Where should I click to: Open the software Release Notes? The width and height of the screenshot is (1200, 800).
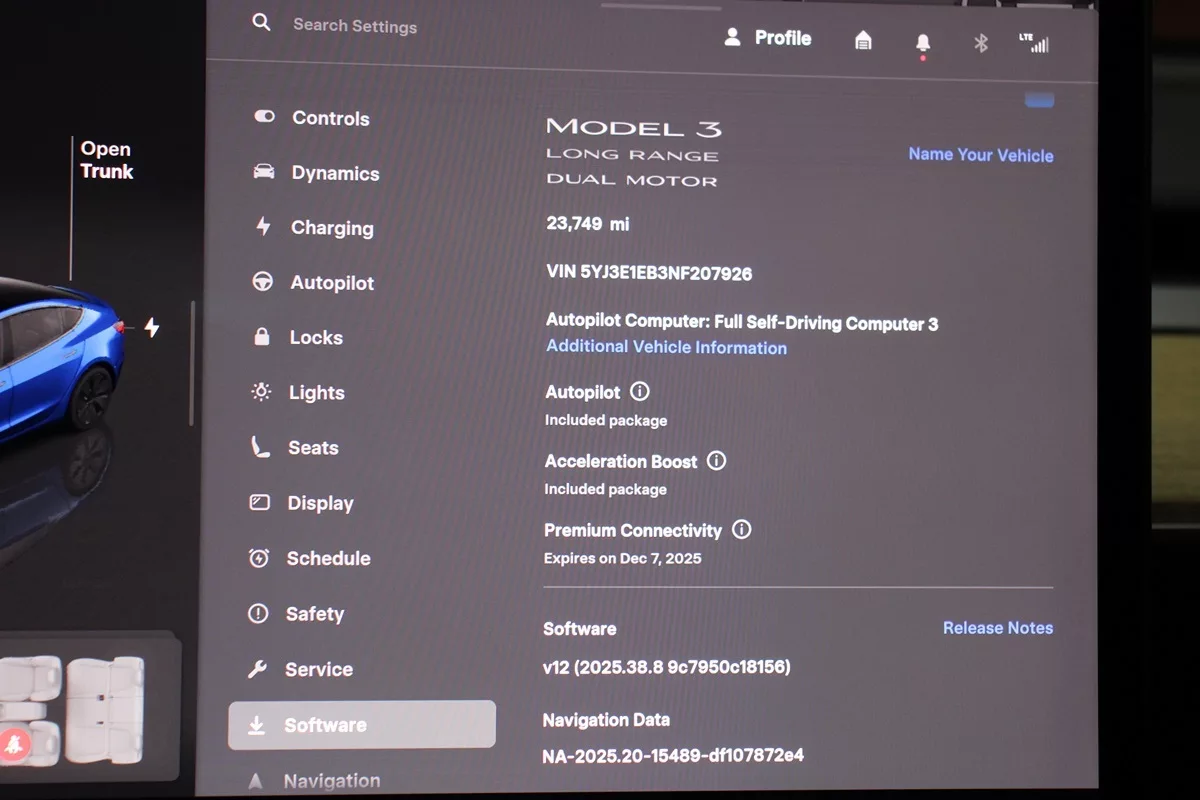click(x=997, y=628)
